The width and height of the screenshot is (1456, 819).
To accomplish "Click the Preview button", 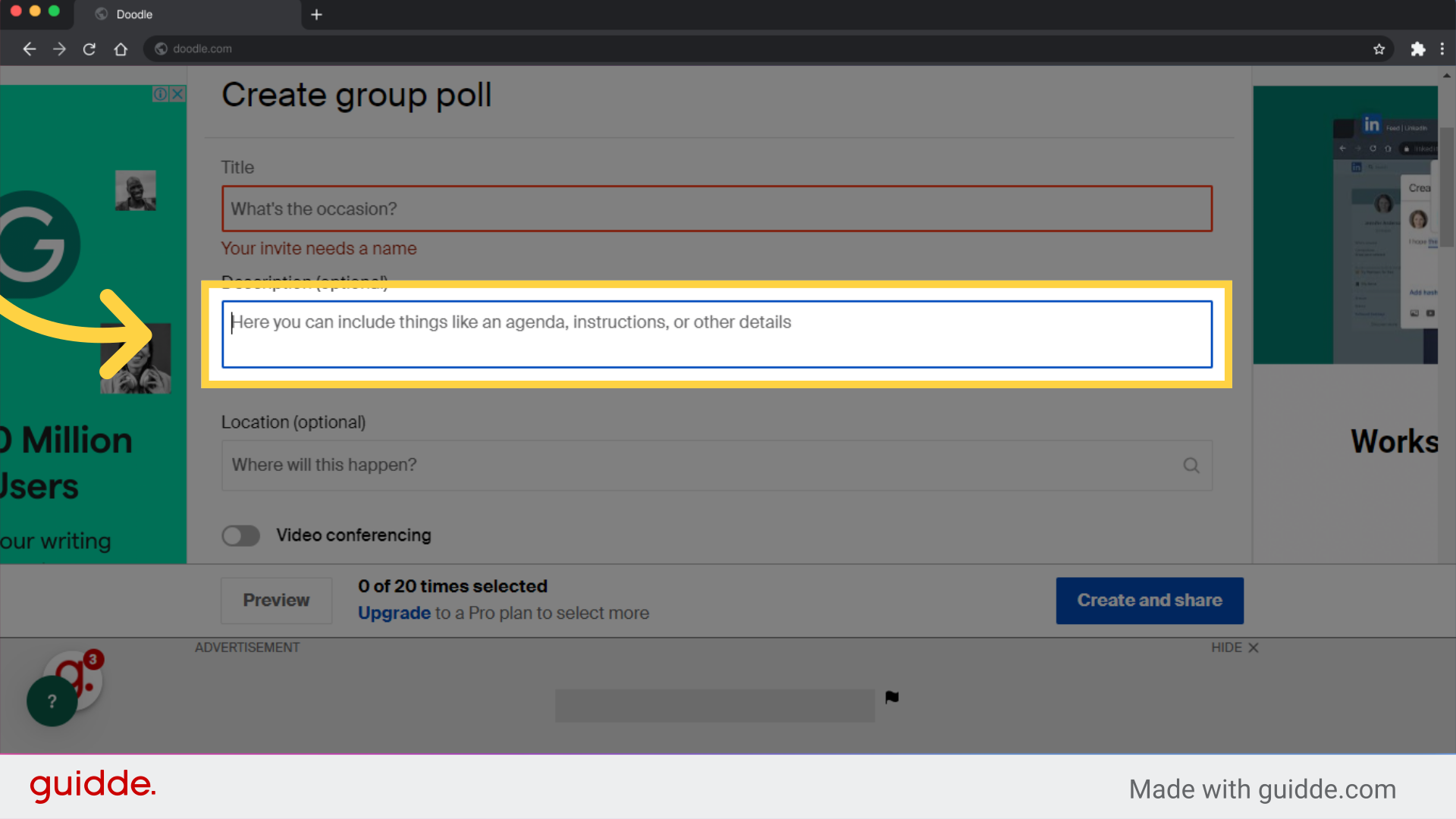I will tap(276, 600).
